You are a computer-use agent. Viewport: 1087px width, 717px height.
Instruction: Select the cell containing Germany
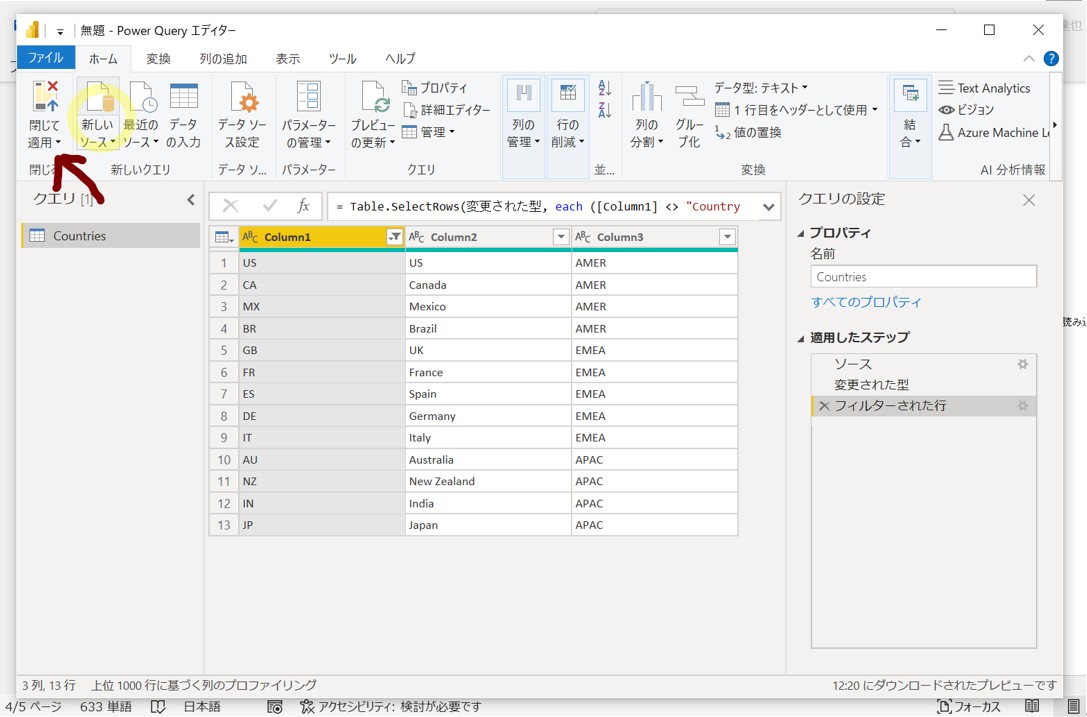pyautogui.click(x=488, y=416)
